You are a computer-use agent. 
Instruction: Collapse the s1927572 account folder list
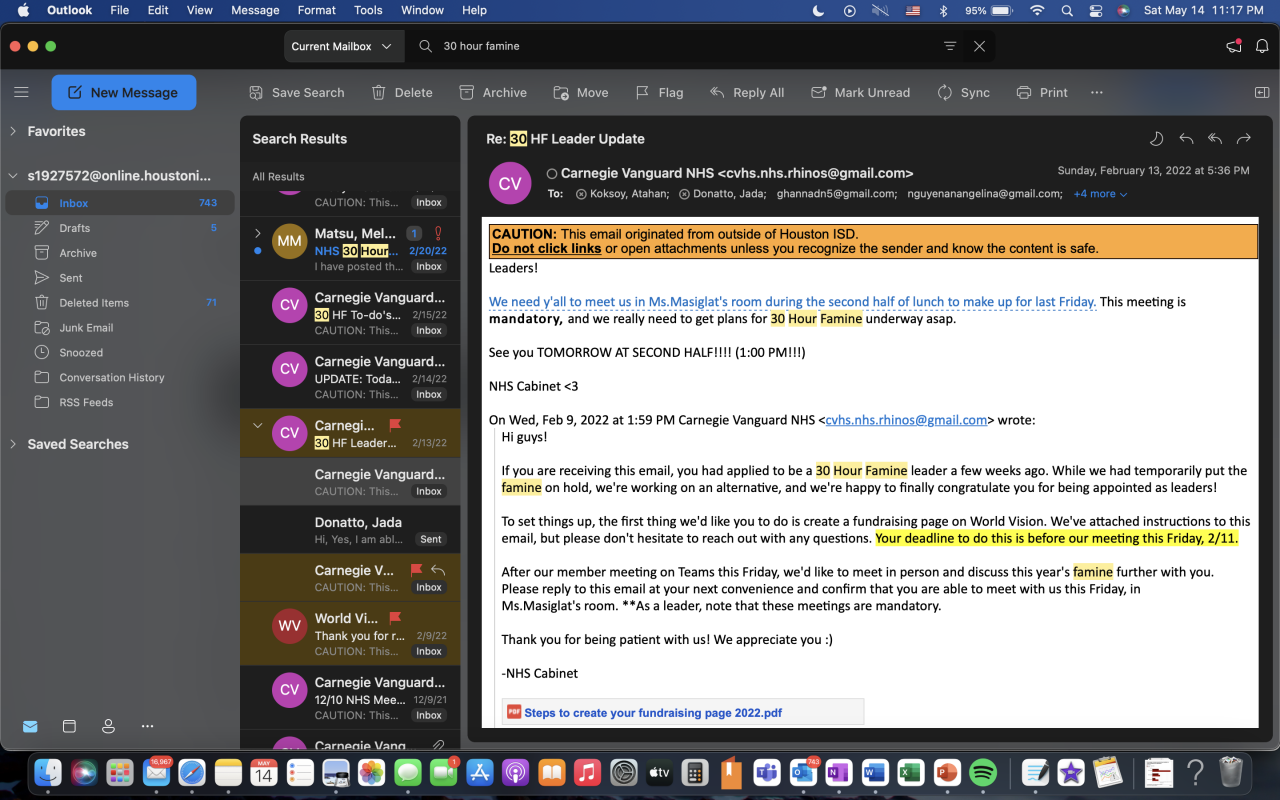(x=13, y=175)
